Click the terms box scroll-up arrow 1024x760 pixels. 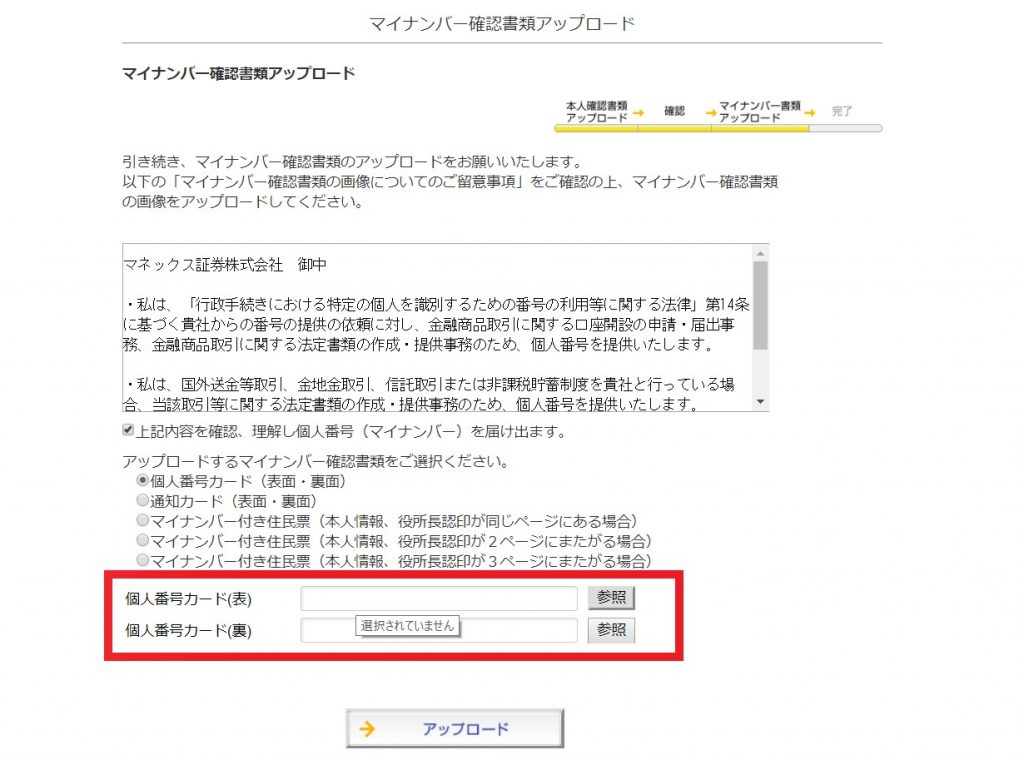(760, 253)
